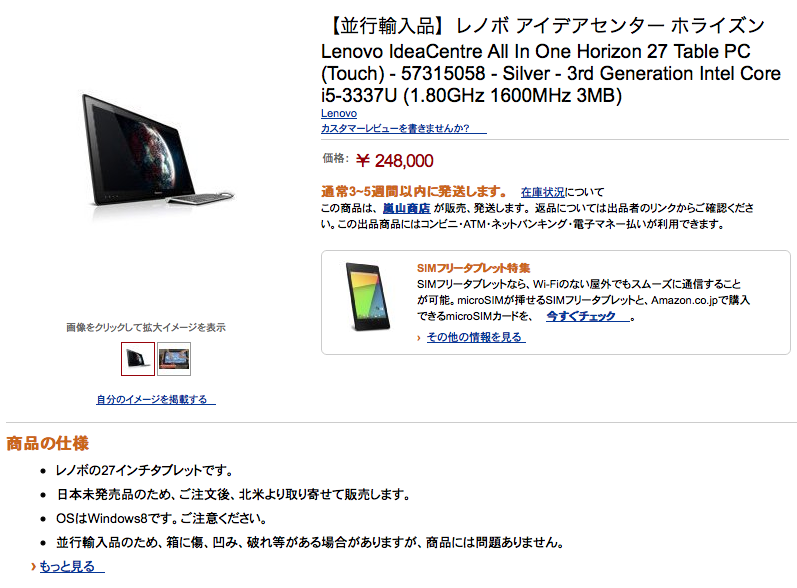Click the 通常3~5週間以内に発送します shipping notice
This screenshot has height=588, width=797.
[414, 192]
